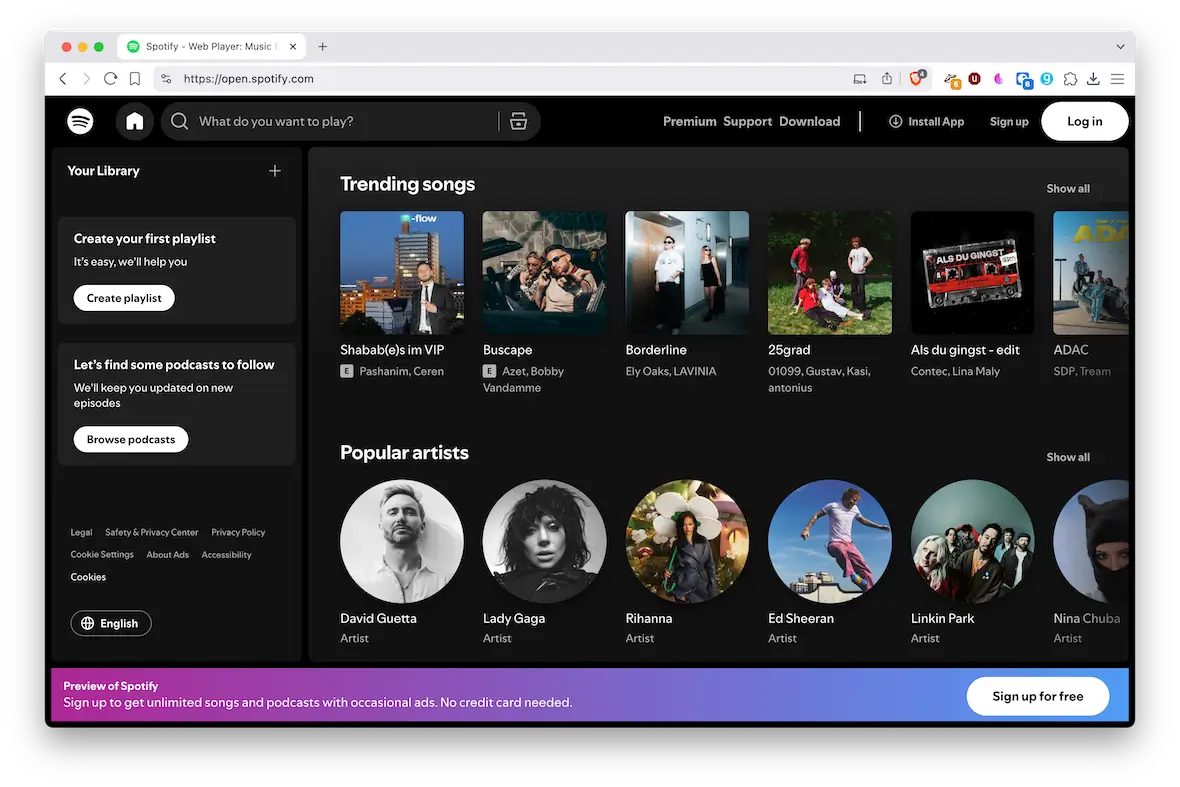Screen dimensions: 1180x787
Task: Open the English language selector
Action: pos(111,623)
